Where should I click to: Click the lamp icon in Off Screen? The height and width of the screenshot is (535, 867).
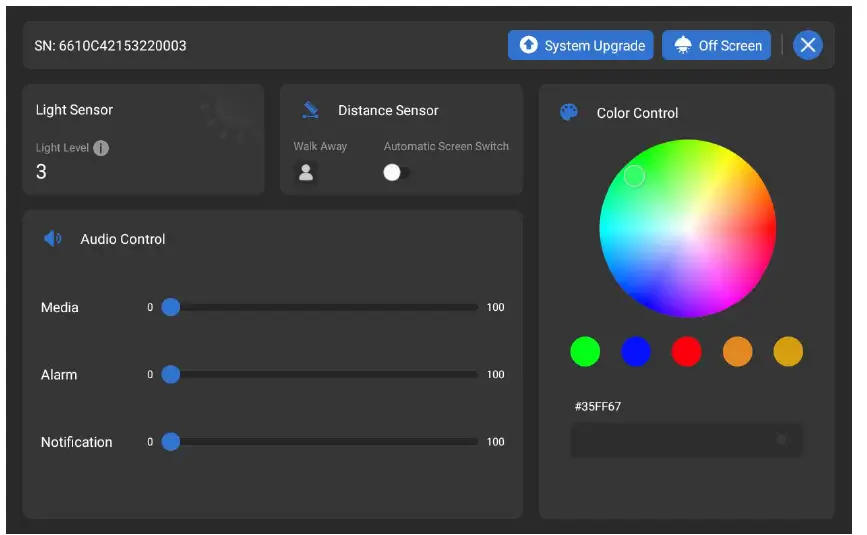(683, 45)
